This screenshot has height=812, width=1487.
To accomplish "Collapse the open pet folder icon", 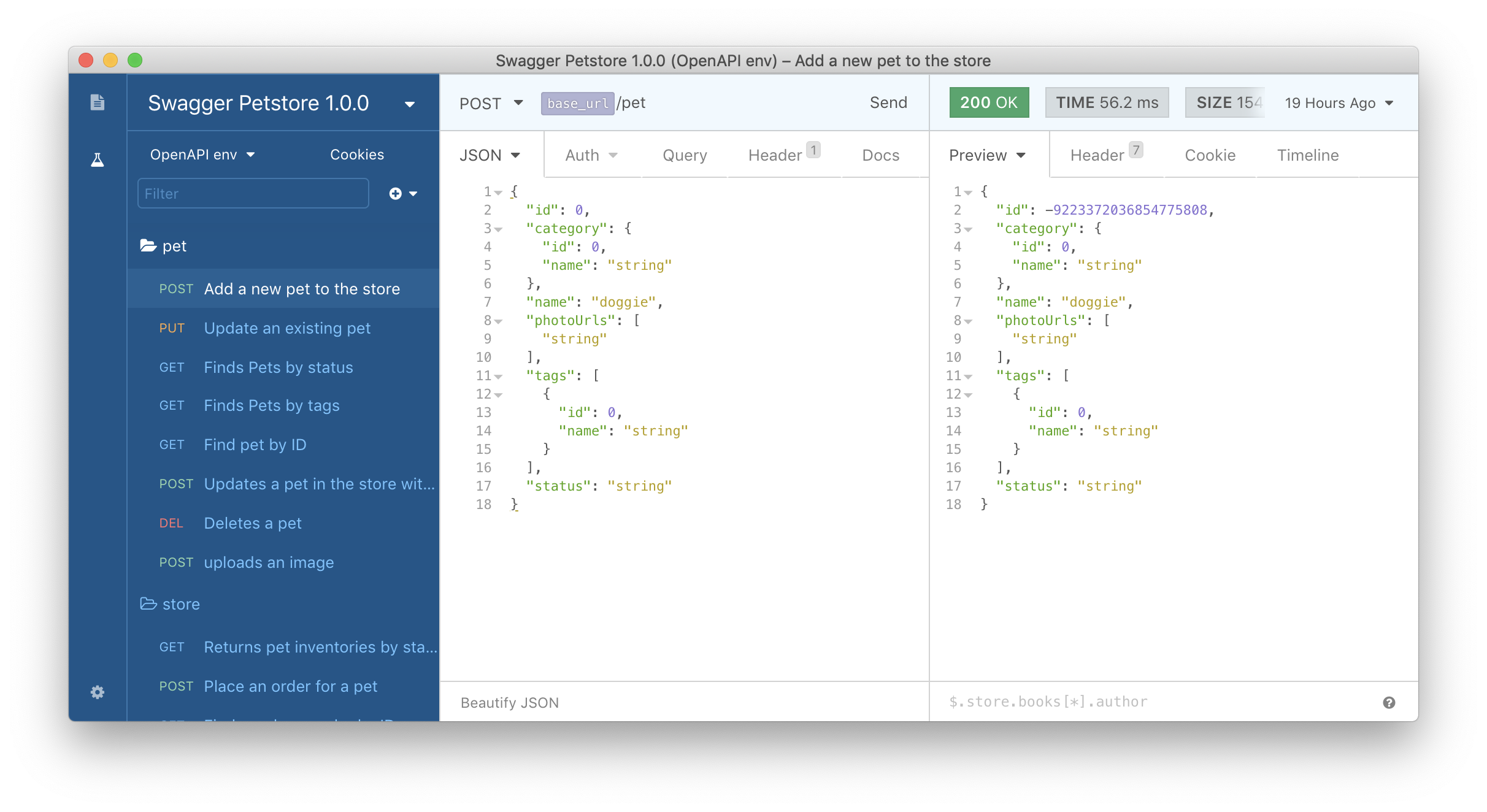I will click(x=148, y=246).
